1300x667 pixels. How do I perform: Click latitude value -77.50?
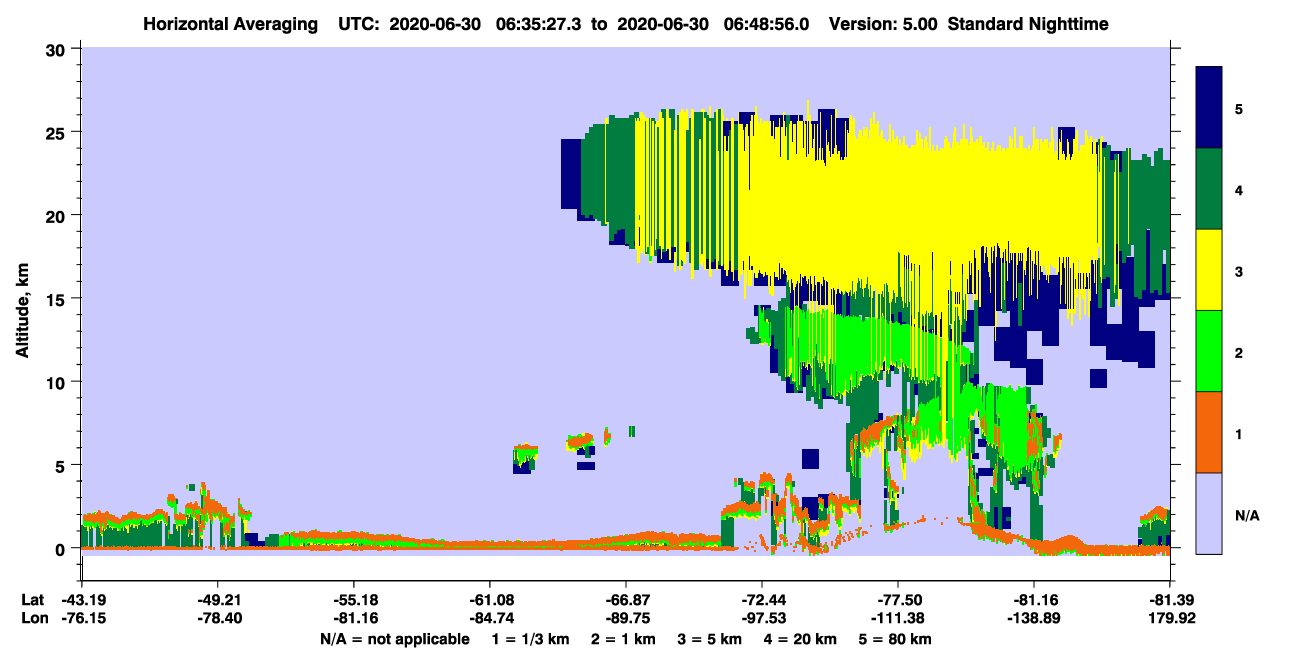[898, 600]
